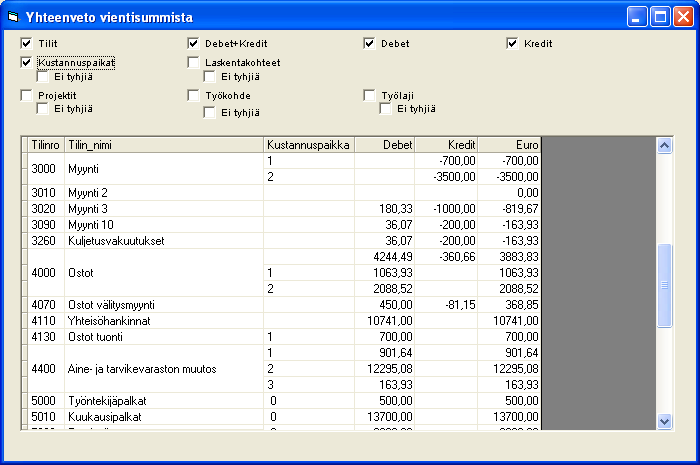The width and height of the screenshot is (700, 465).
Task: Toggle the Kustannuspaikat checkbox
Action: coord(26,62)
